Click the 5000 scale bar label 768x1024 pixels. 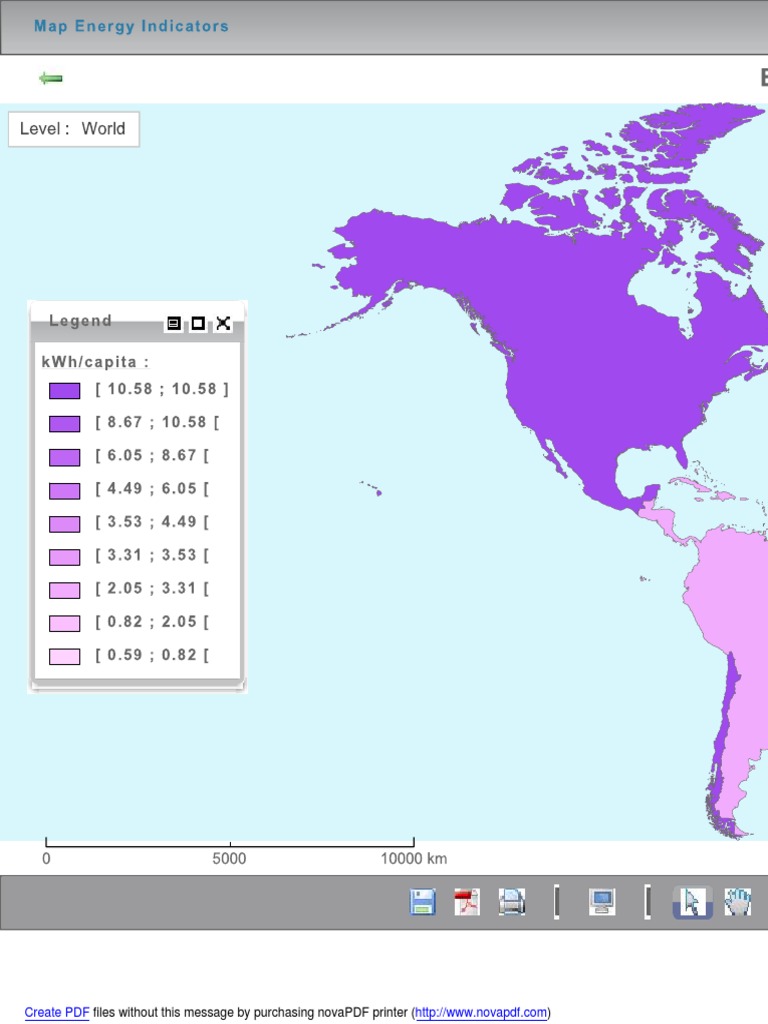(229, 858)
